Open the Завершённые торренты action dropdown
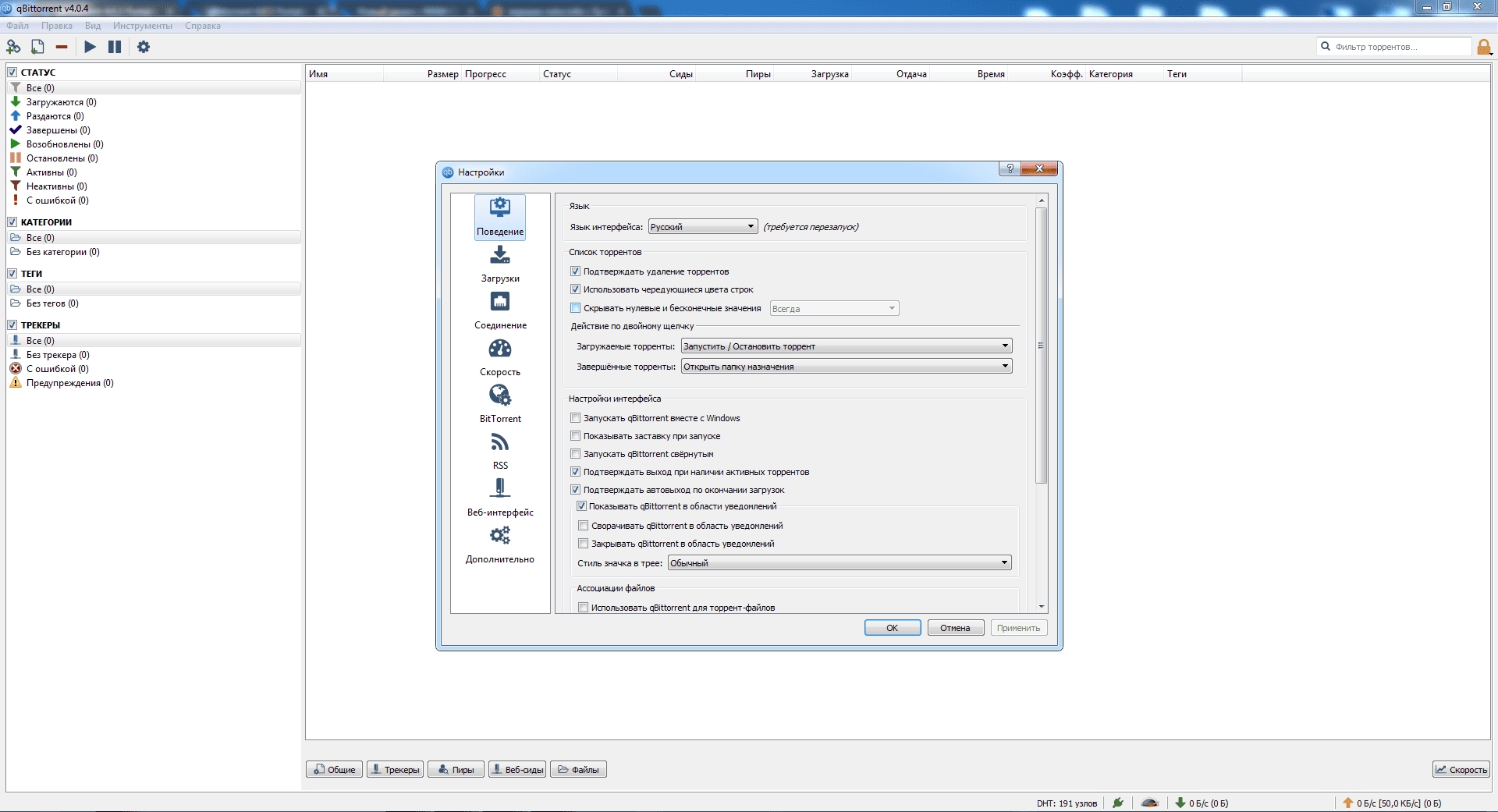 point(847,367)
